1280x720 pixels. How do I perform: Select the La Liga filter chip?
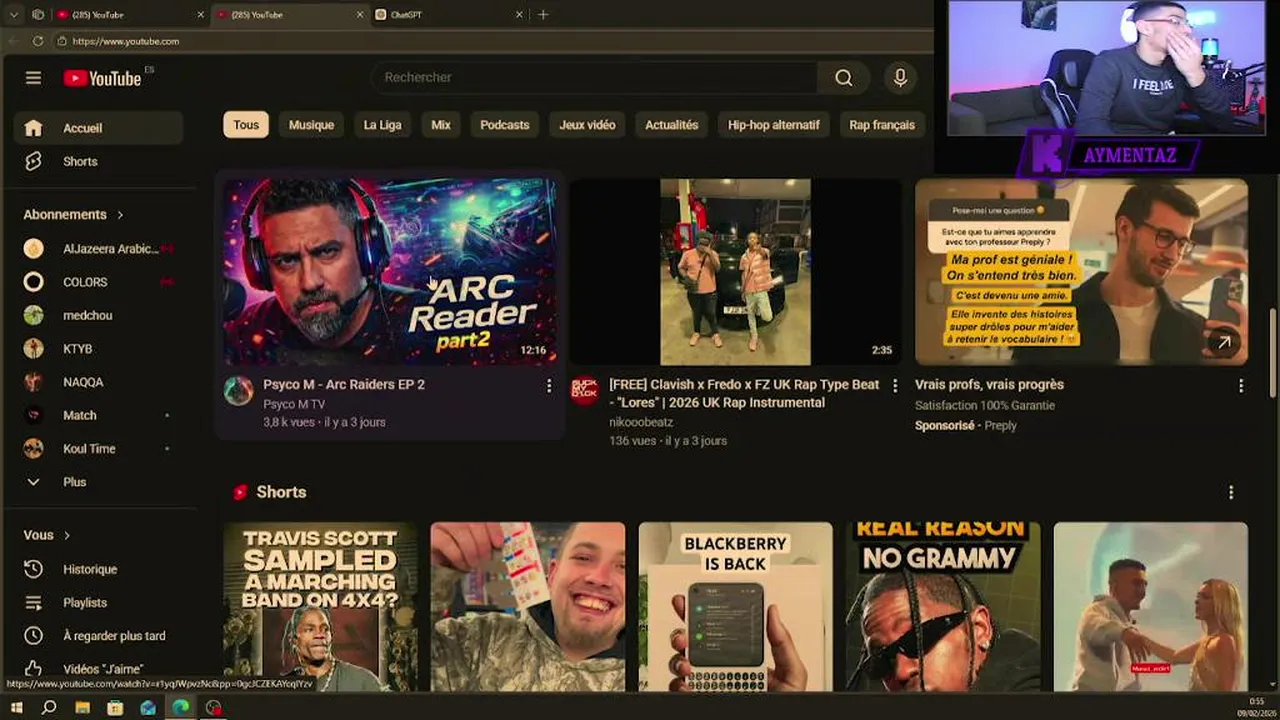382,125
